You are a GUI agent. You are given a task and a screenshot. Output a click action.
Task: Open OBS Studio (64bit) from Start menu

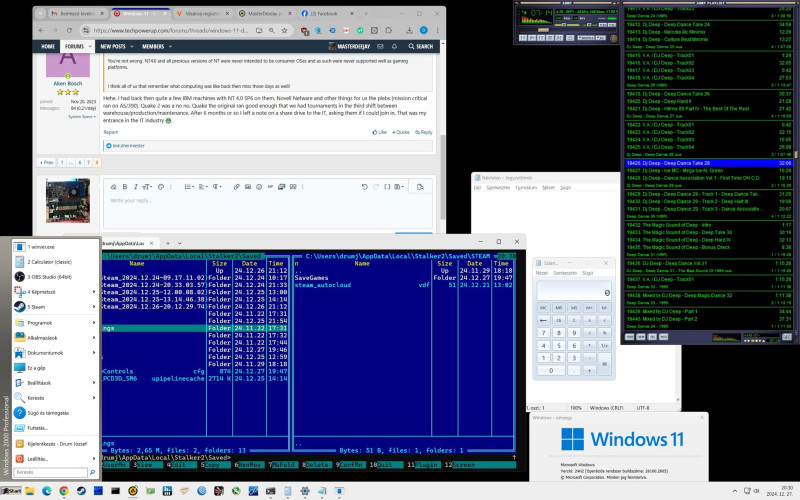tap(55, 277)
